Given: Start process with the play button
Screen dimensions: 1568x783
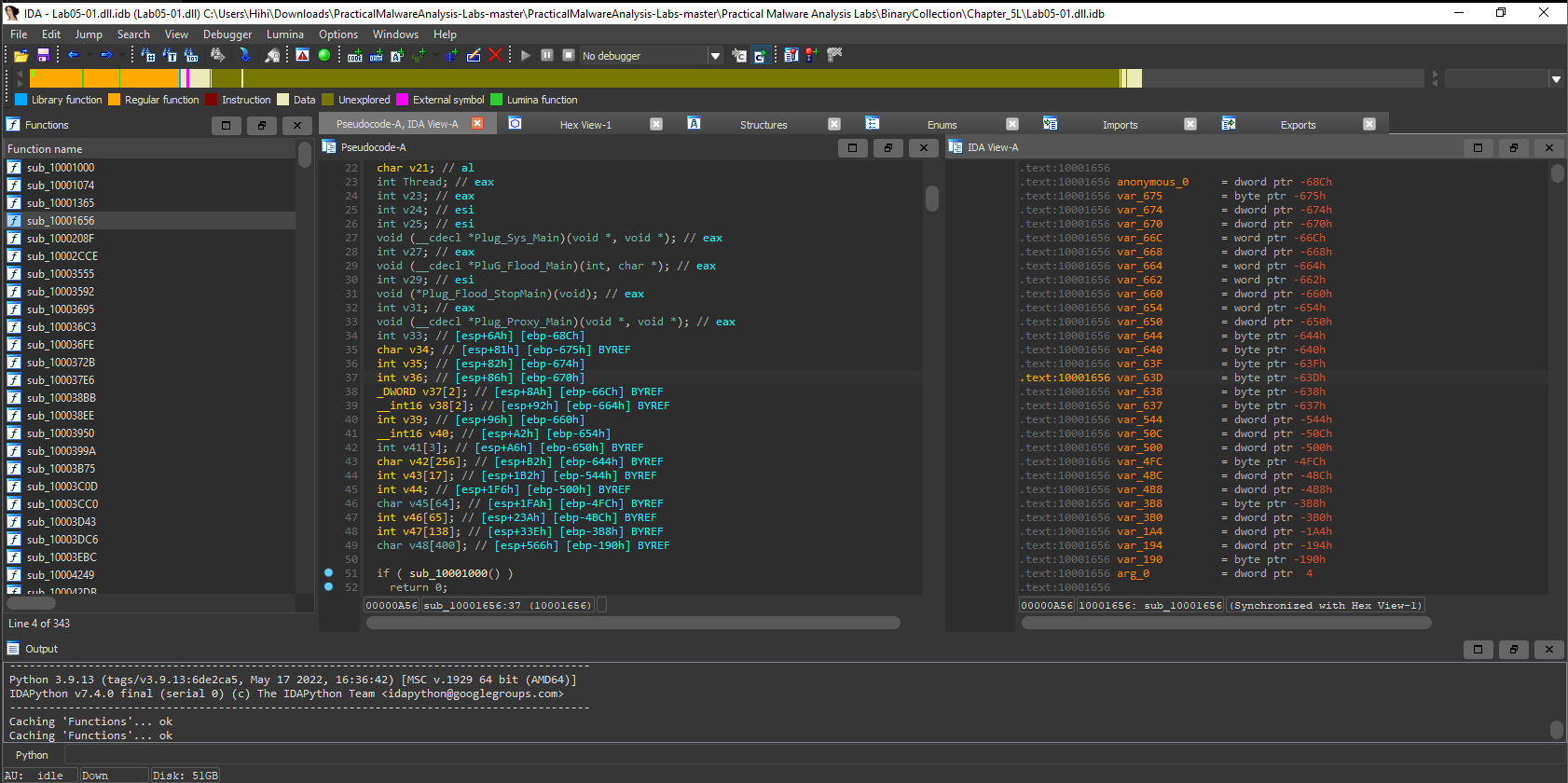Looking at the screenshot, I should (x=526, y=56).
